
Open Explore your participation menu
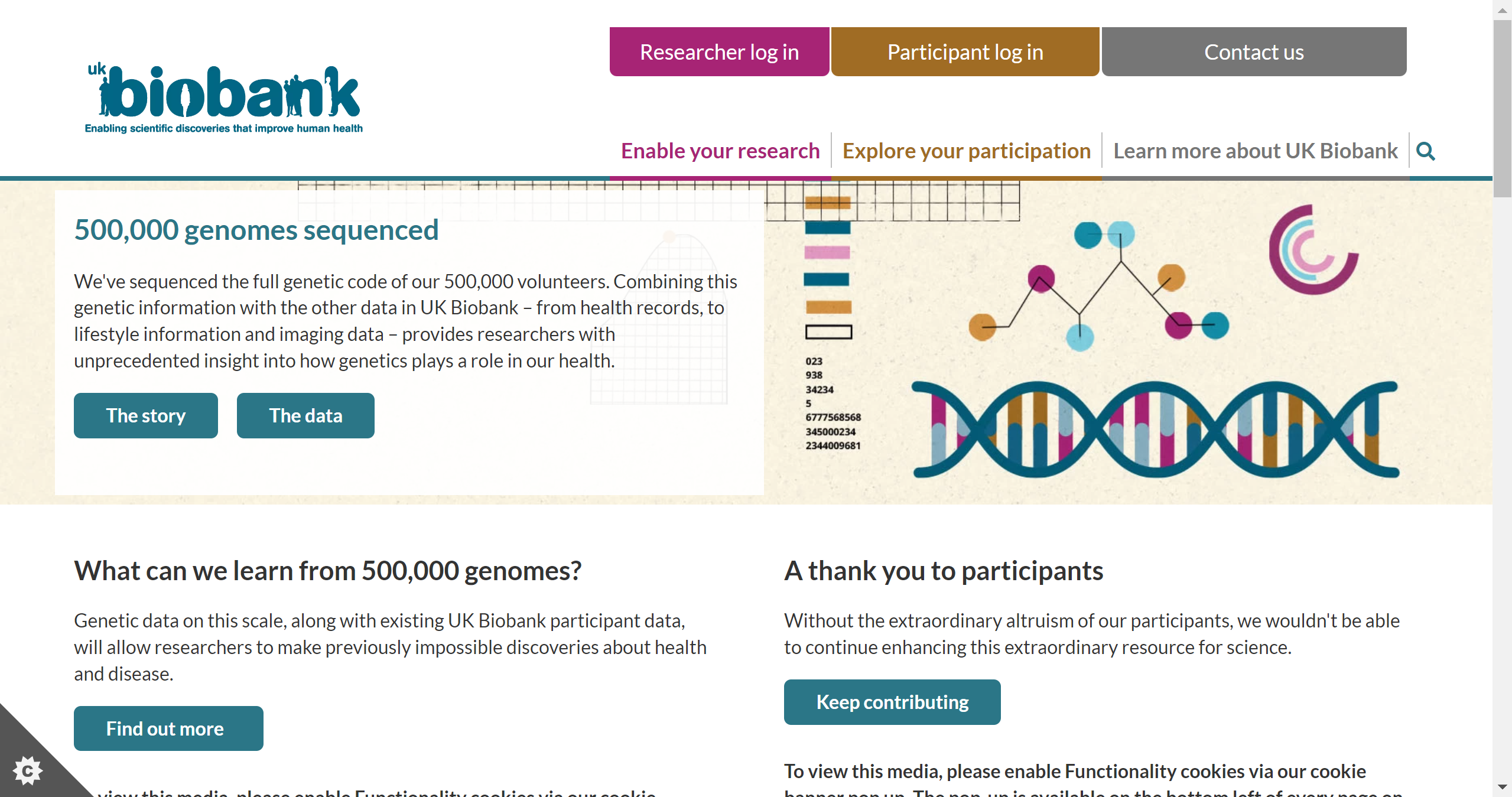[966, 151]
